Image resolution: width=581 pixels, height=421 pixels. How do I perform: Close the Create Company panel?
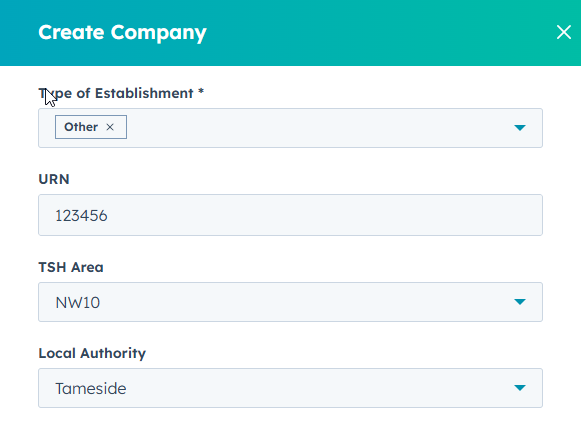pyautogui.click(x=564, y=32)
